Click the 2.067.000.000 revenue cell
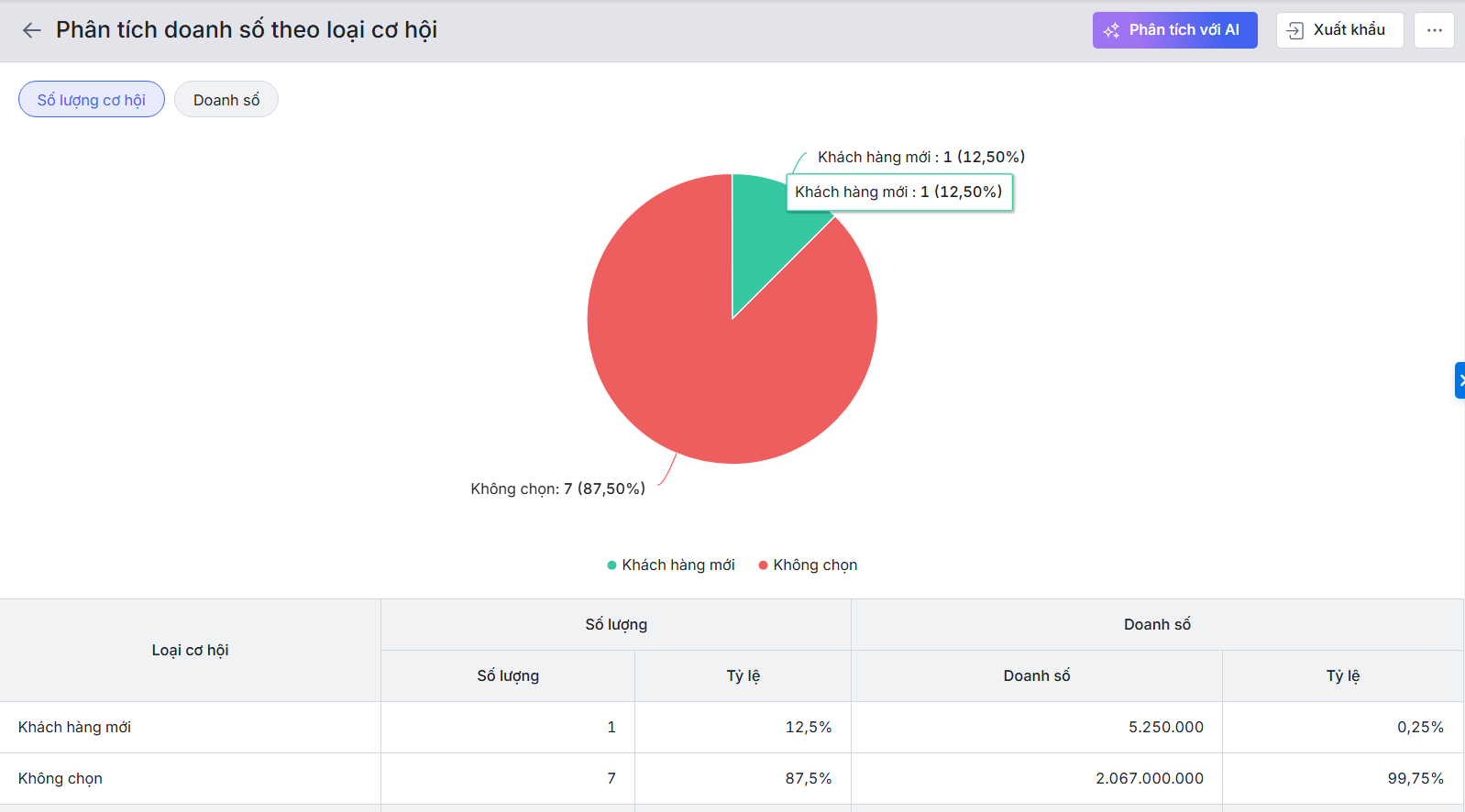 [1149, 779]
